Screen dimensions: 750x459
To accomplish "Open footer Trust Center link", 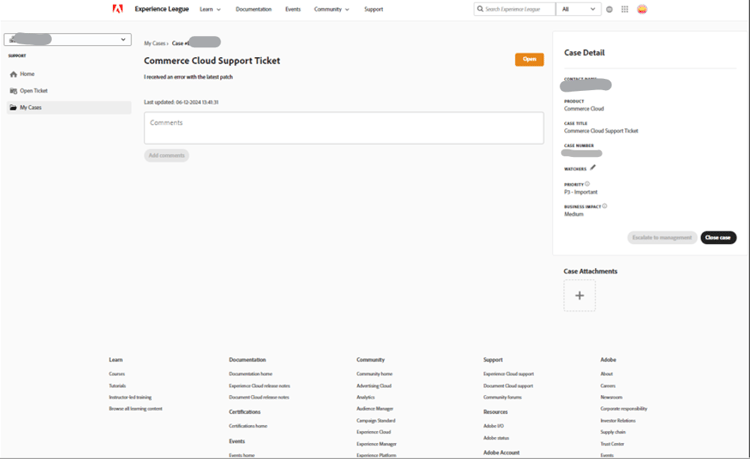I will click(x=612, y=444).
